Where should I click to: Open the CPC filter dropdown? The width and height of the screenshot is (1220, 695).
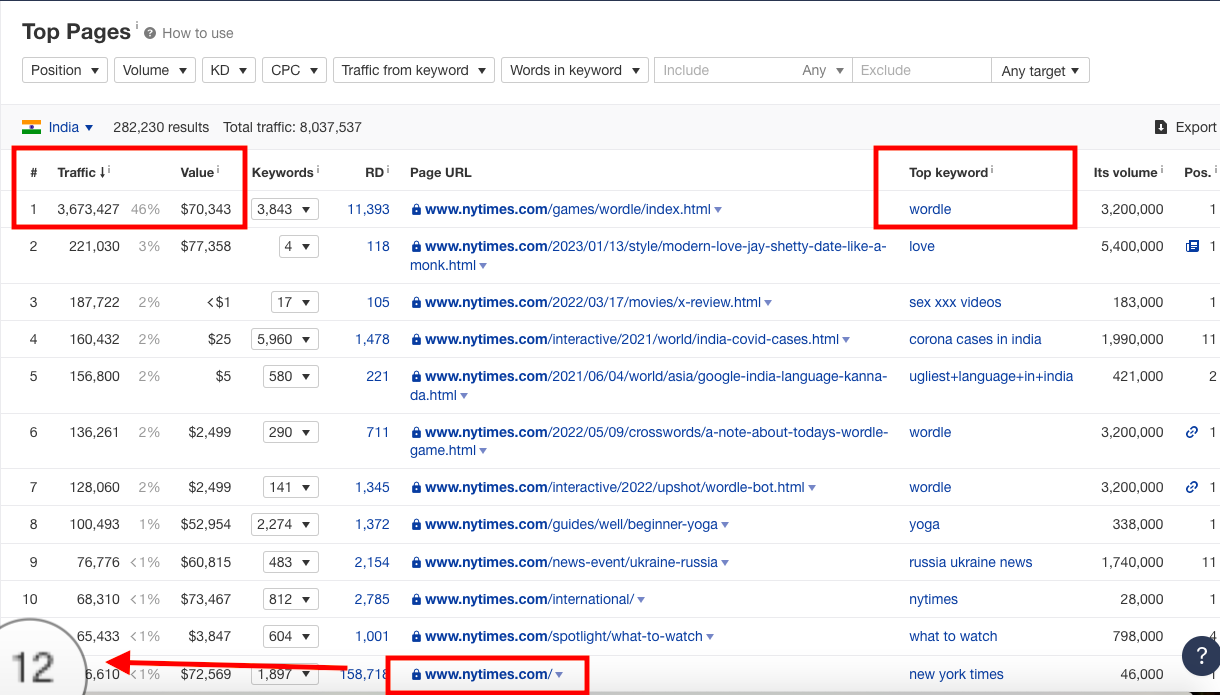pyautogui.click(x=295, y=70)
